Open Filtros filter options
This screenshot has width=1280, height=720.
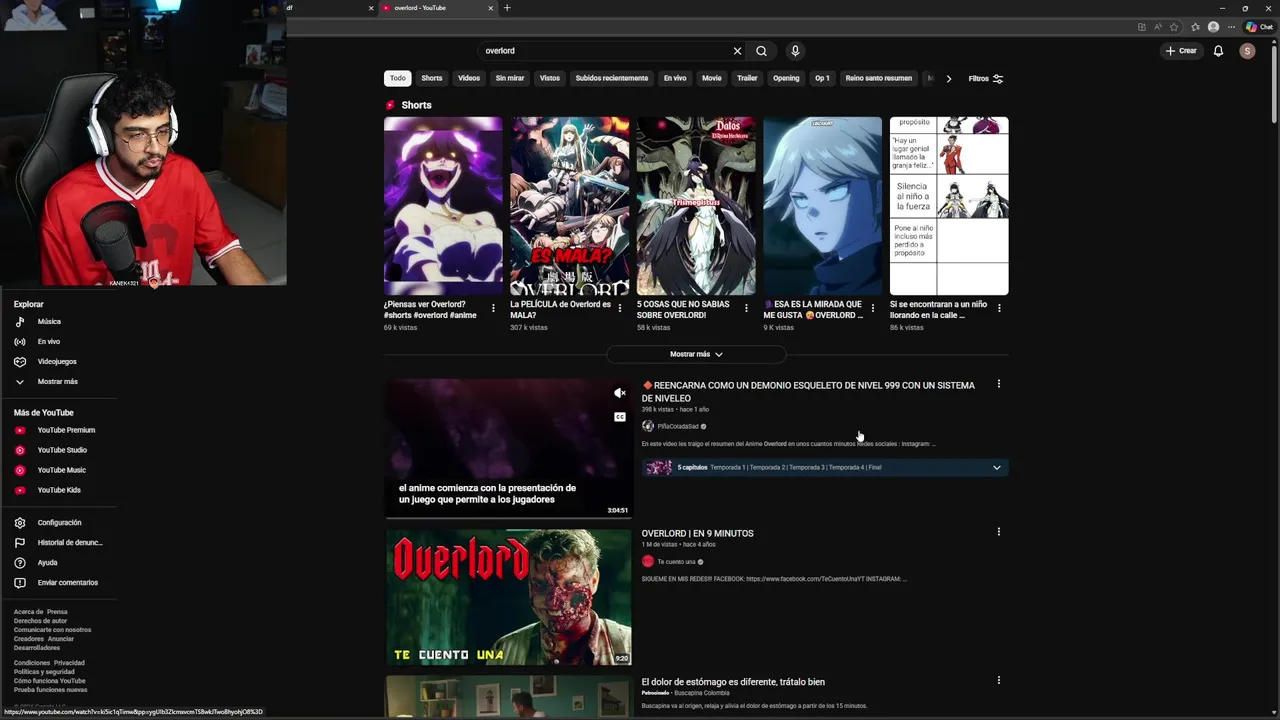pyautogui.click(x=985, y=78)
